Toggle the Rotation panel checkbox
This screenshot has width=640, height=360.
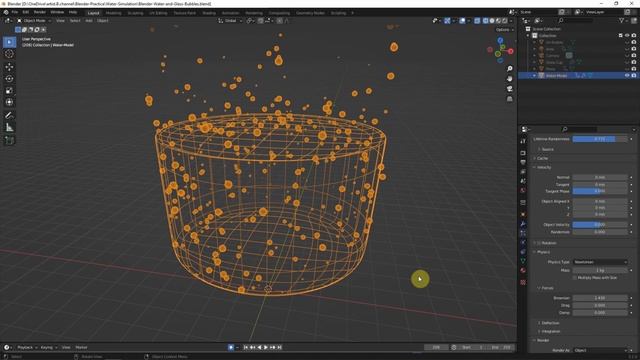[539, 243]
